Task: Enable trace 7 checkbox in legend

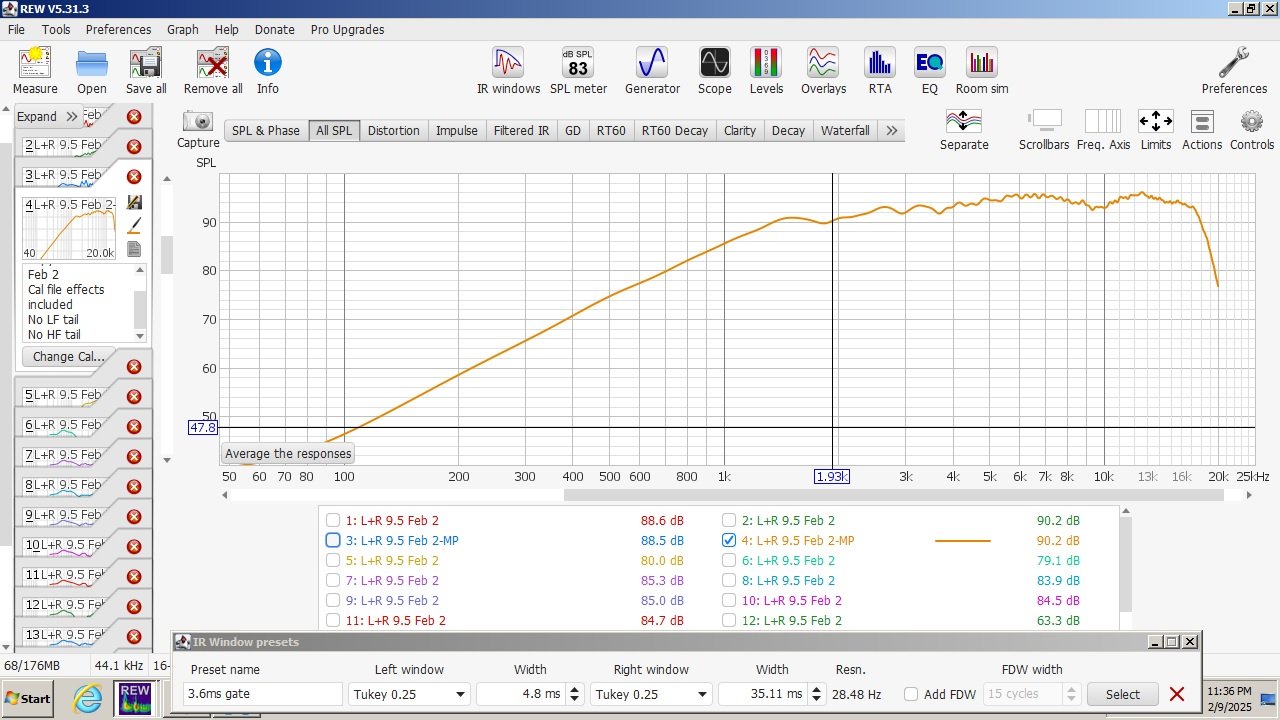Action: [x=333, y=580]
